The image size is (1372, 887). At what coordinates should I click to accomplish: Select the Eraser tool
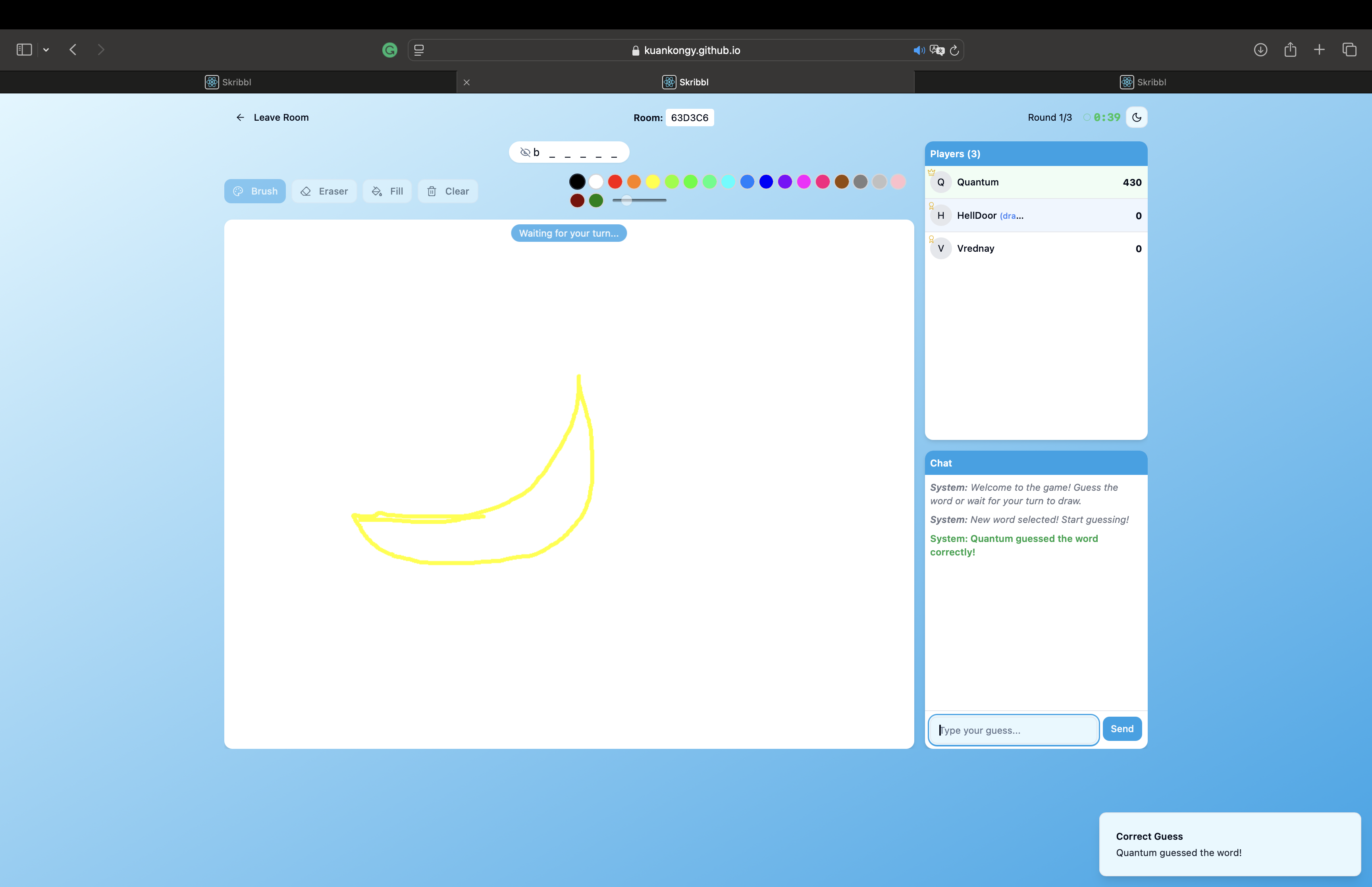[324, 191]
